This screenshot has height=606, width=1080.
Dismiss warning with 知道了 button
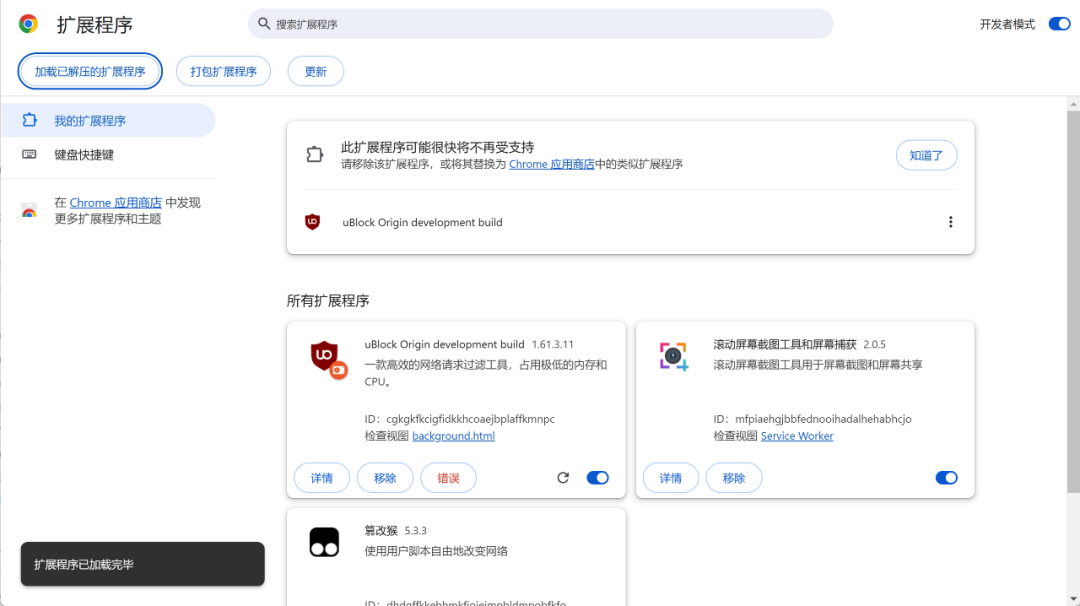coord(926,155)
